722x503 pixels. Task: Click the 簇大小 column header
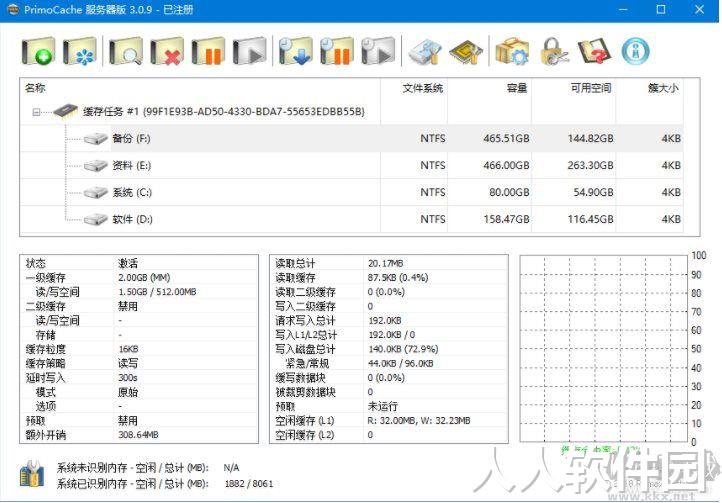coord(650,88)
